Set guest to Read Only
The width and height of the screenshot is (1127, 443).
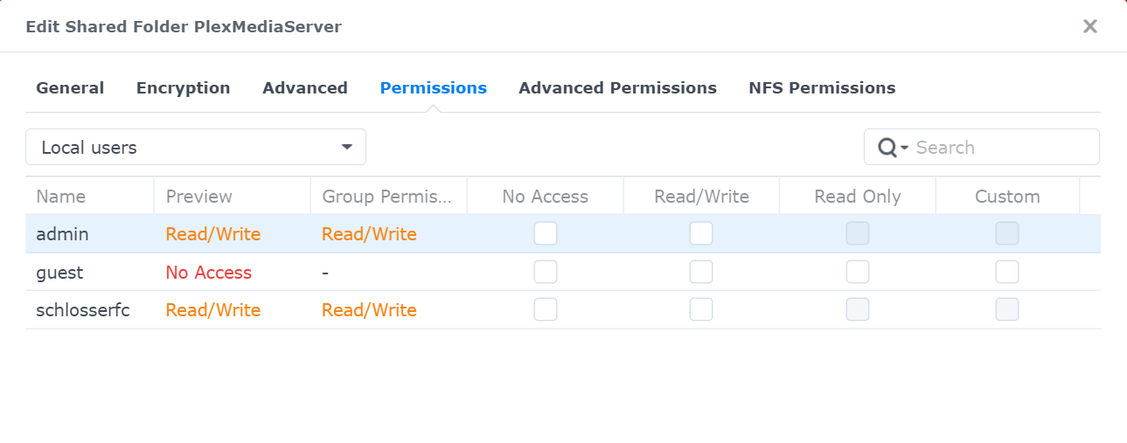pos(857,272)
